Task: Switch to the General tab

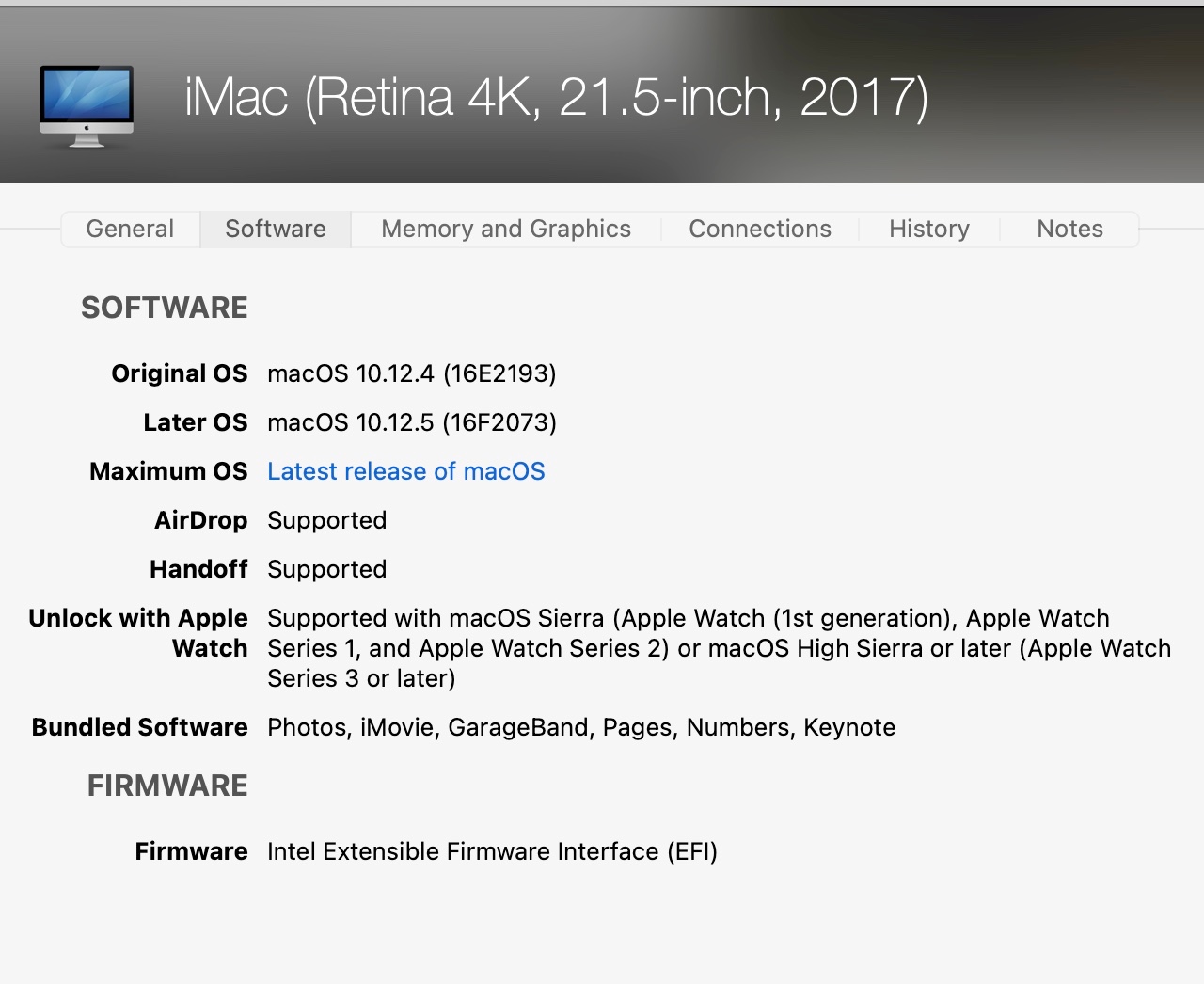Action: tap(130, 229)
